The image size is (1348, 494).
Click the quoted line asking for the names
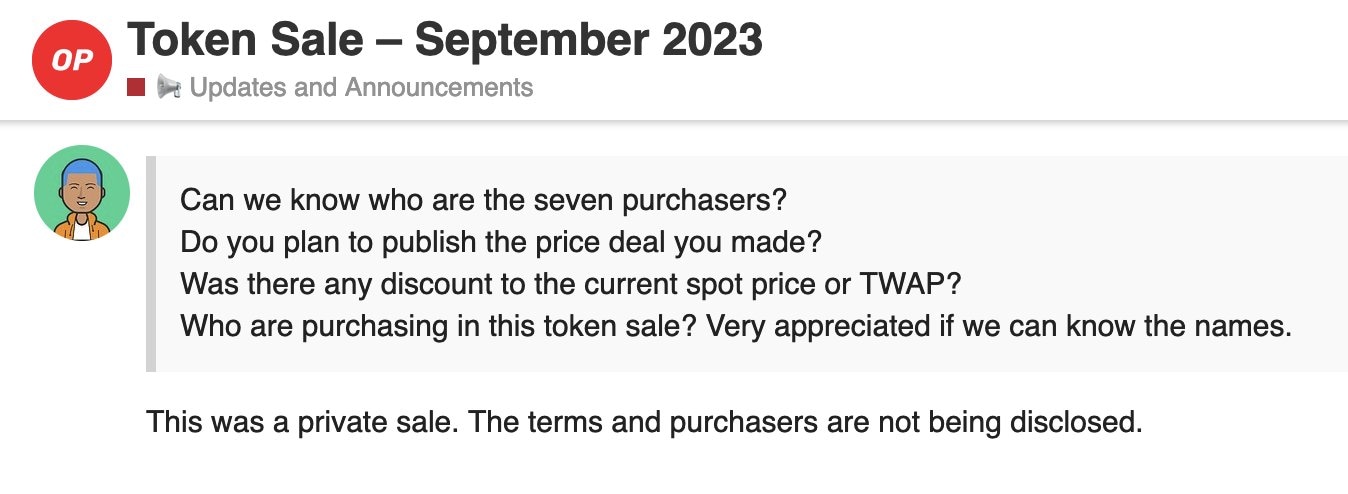(x=736, y=326)
